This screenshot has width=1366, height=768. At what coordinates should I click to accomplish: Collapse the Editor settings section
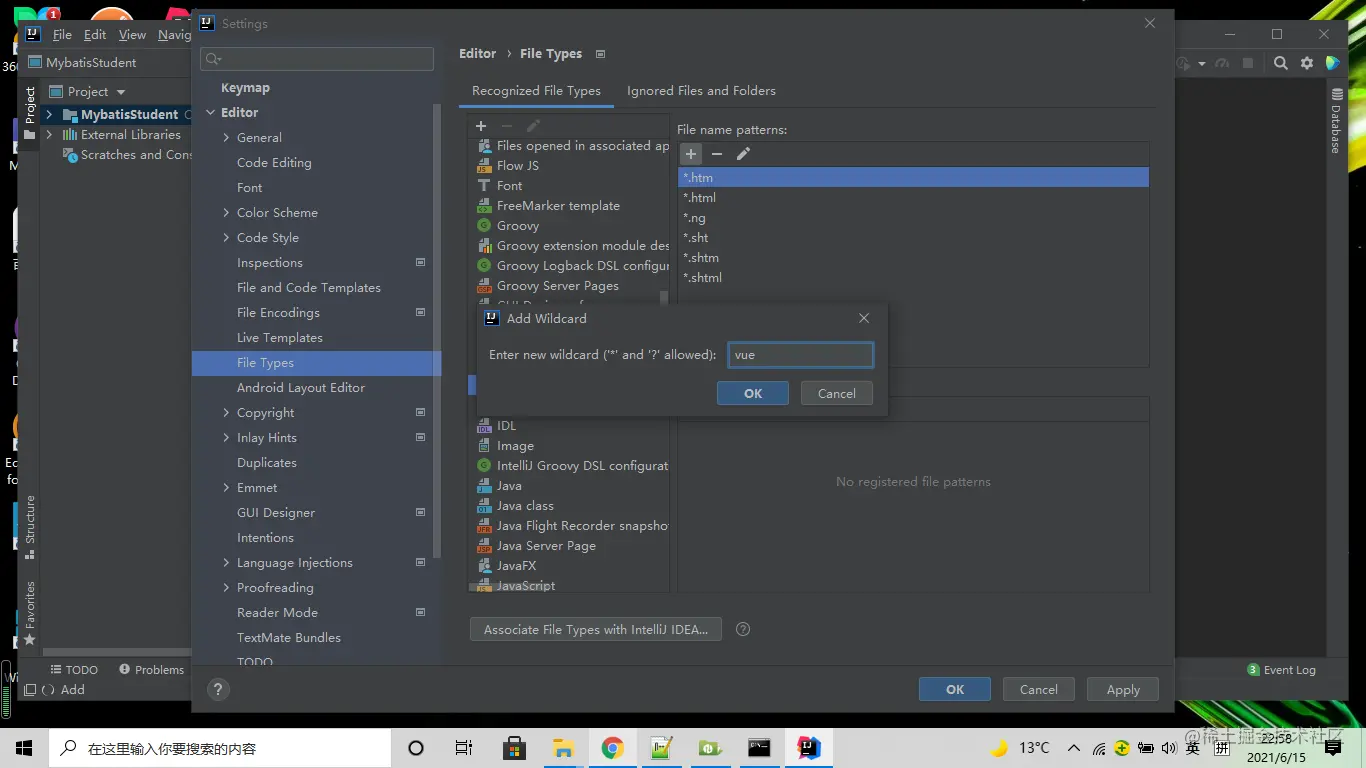210,113
